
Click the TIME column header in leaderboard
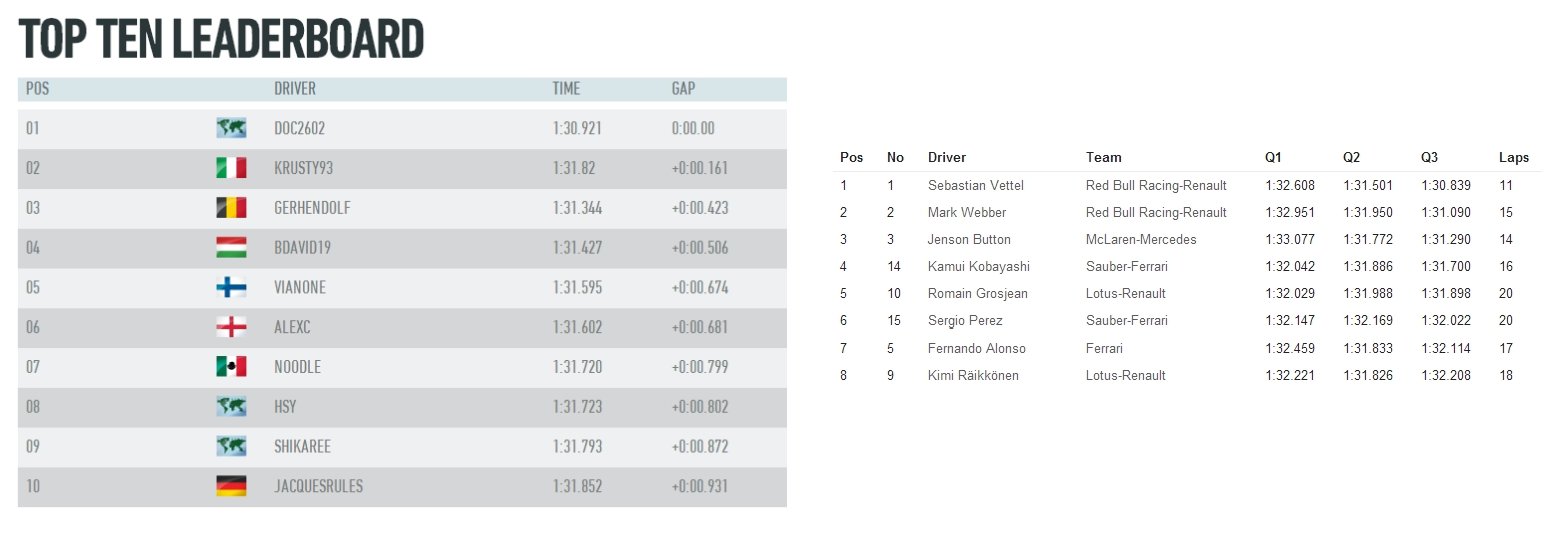566,89
